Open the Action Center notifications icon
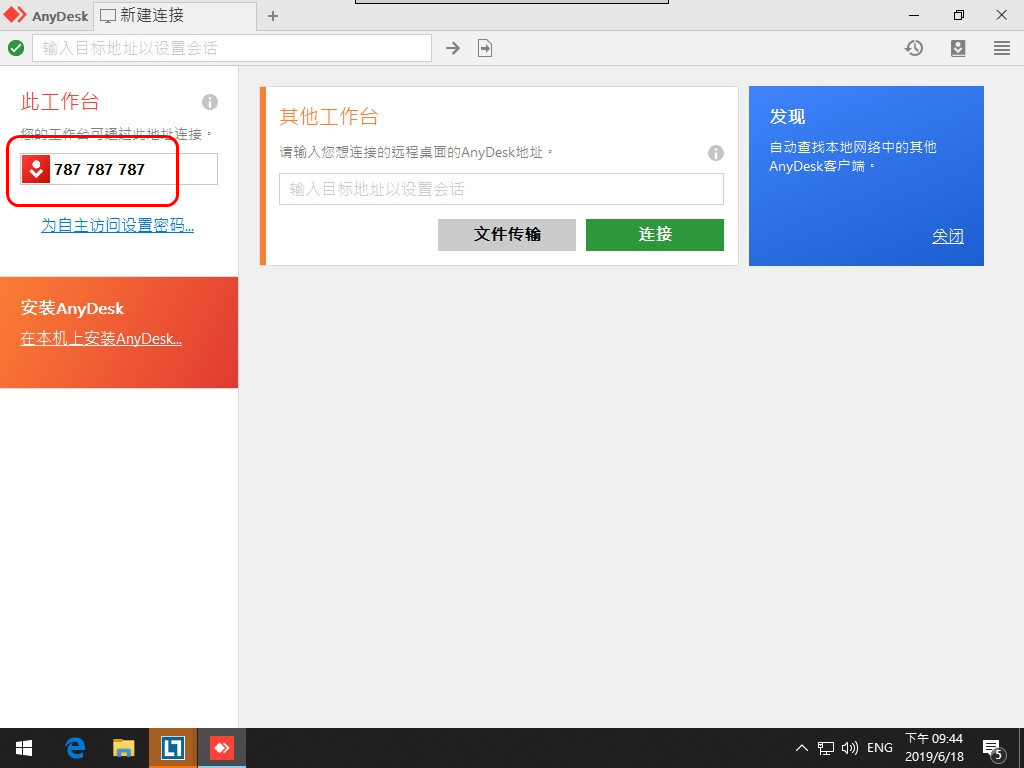 [992, 749]
